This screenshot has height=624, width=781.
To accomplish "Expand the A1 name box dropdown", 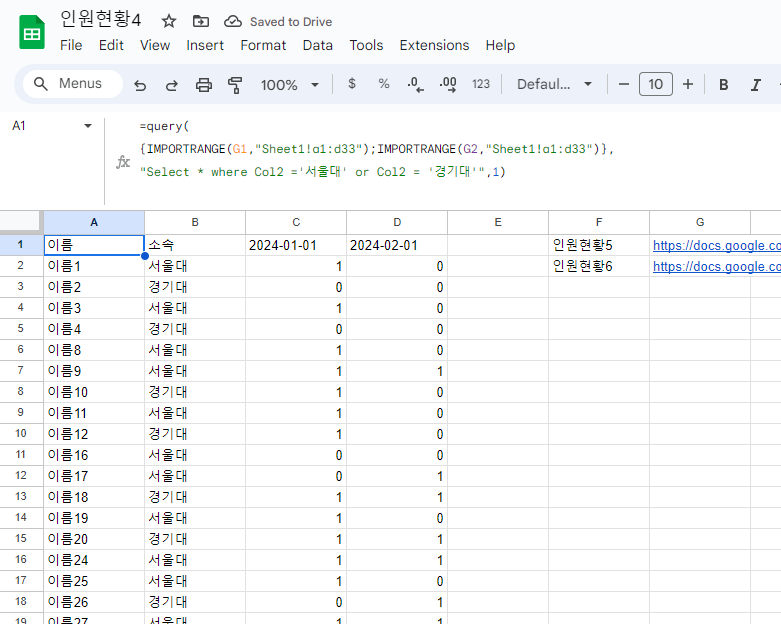I will [x=88, y=126].
